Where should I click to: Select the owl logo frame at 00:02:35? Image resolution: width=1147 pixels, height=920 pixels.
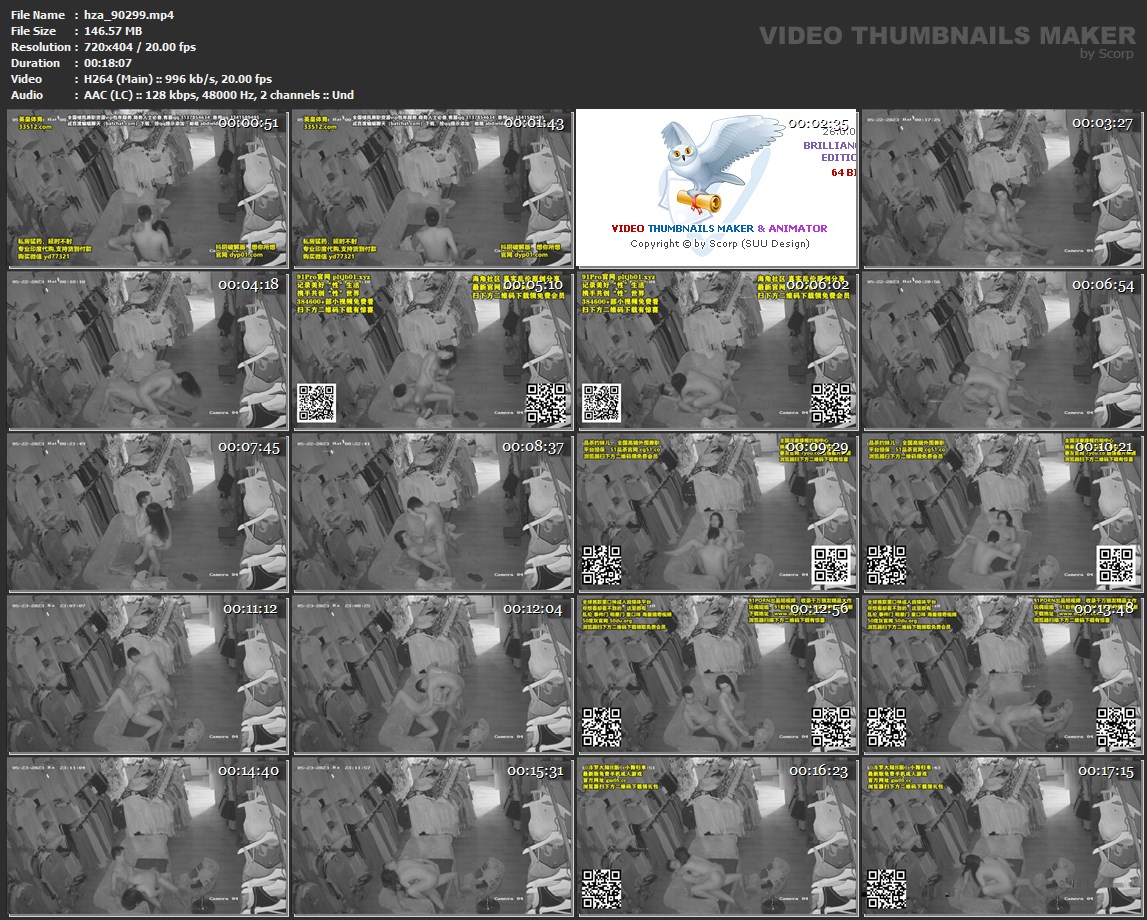716,189
